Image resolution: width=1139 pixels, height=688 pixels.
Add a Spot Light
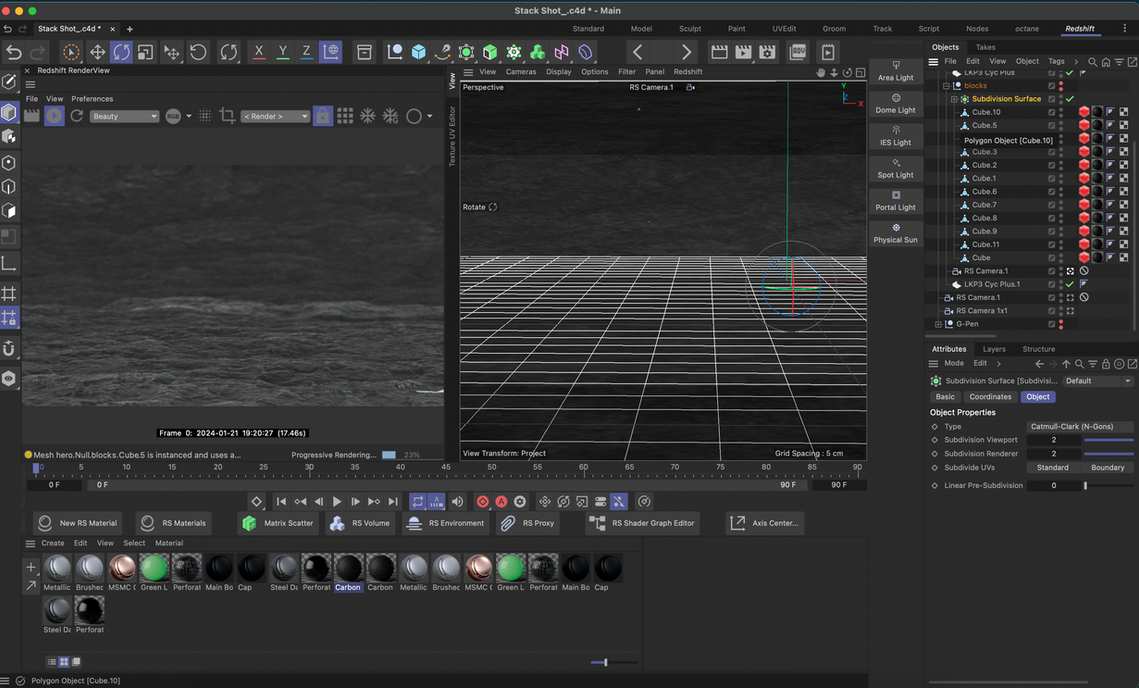tap(895, 169)
